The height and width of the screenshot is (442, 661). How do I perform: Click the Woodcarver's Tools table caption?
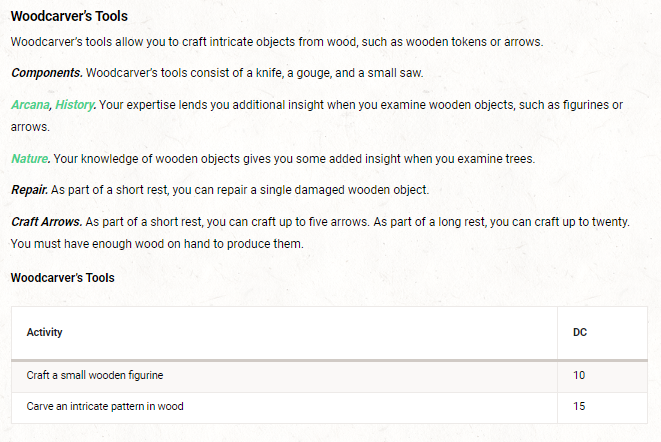62,277
